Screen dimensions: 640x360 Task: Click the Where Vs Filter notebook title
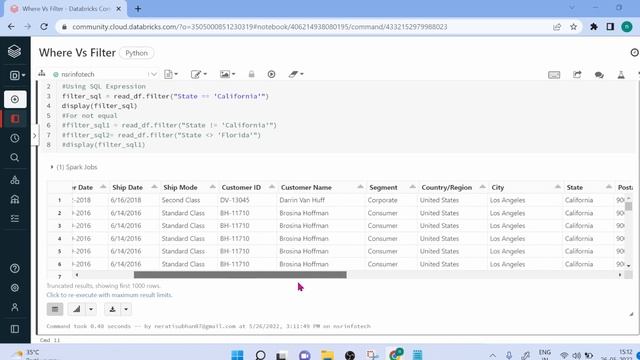(77, 53)
